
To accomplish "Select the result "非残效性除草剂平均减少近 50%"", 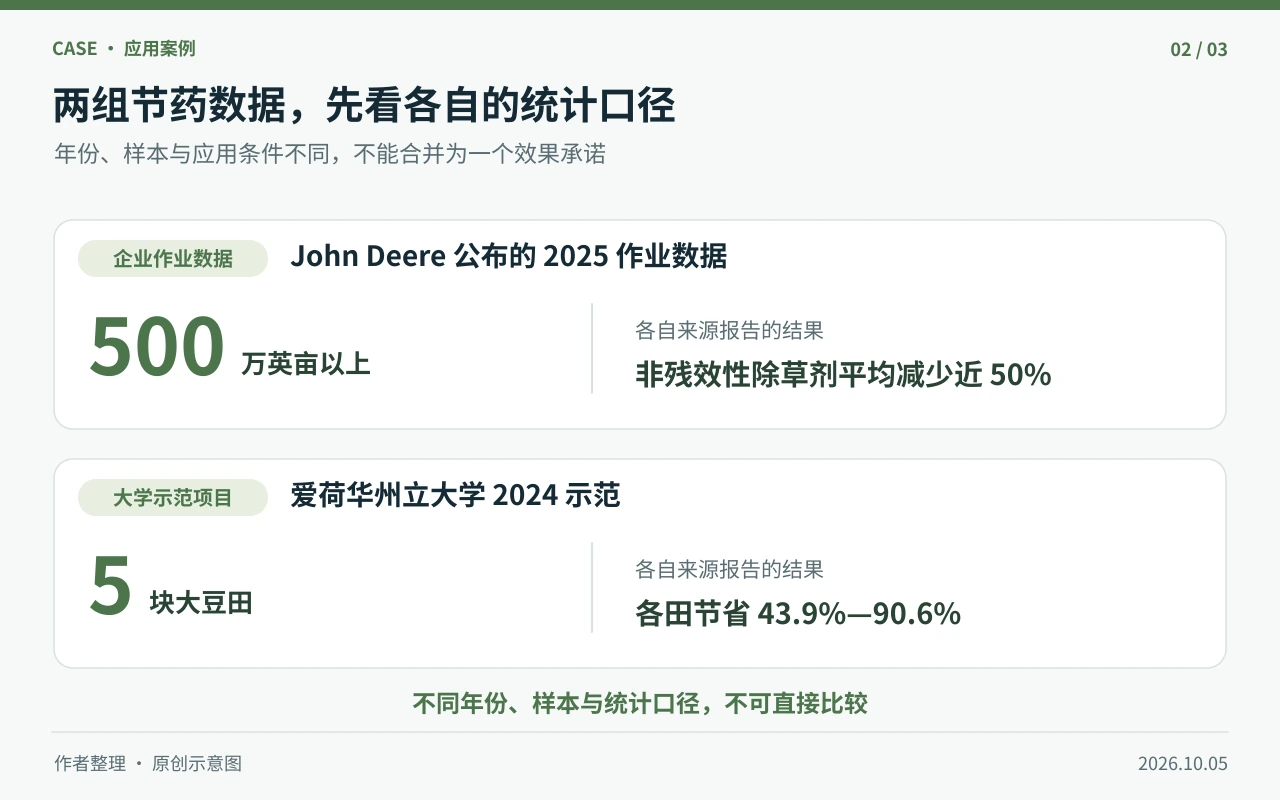I will pyautogui.click(x=843, y=374).
